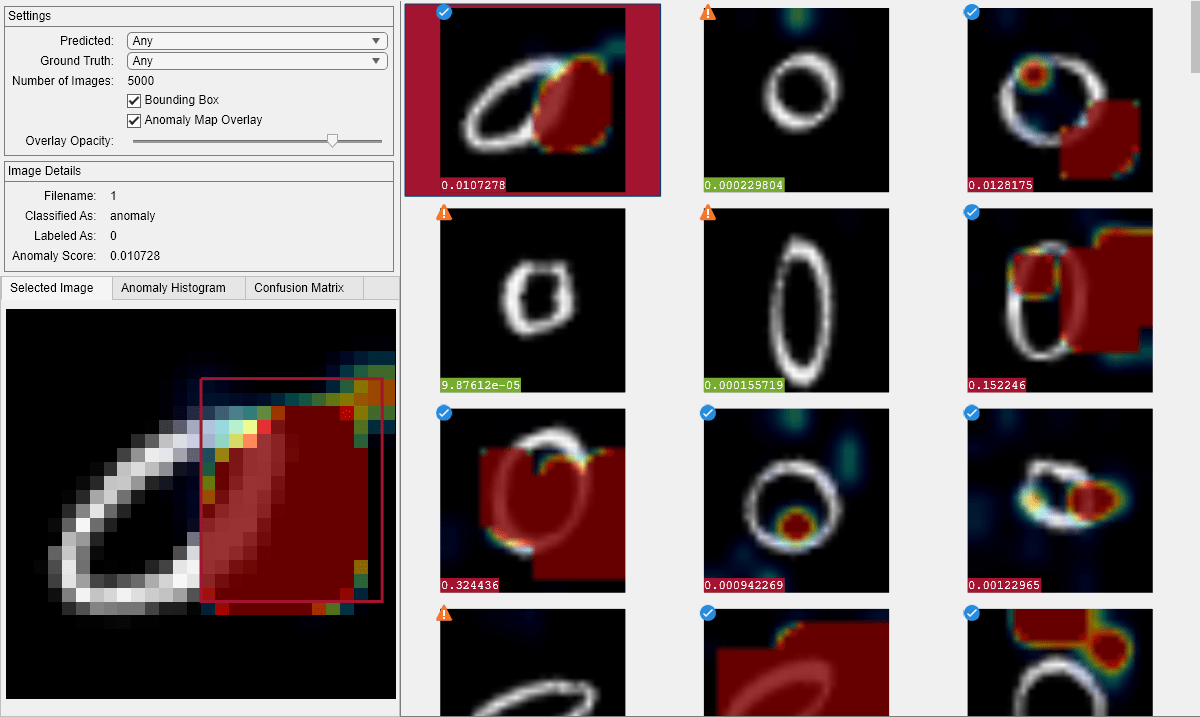
Task: Click orange warning icon on 9.87612e-05 thumbnail
Action: click(444, 212)
